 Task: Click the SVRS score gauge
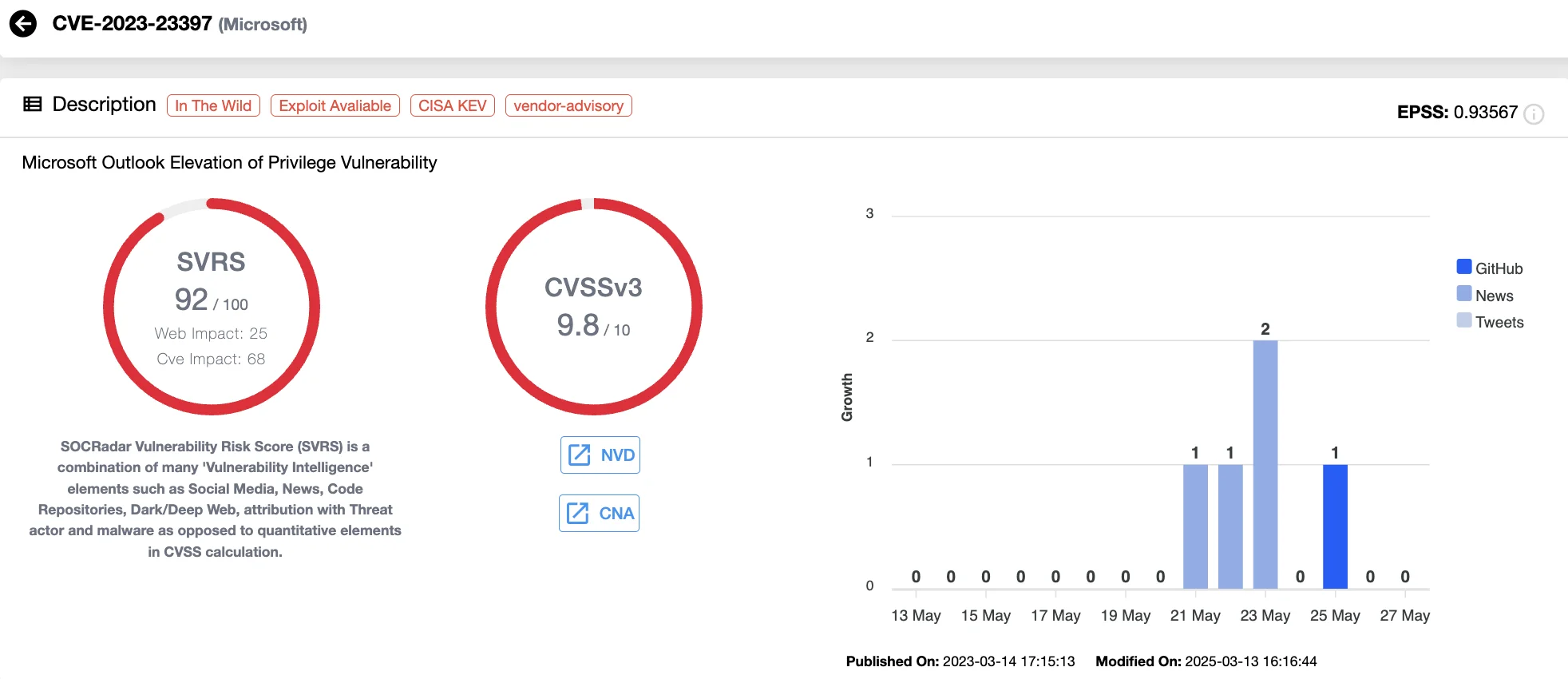tap(212, 307)
